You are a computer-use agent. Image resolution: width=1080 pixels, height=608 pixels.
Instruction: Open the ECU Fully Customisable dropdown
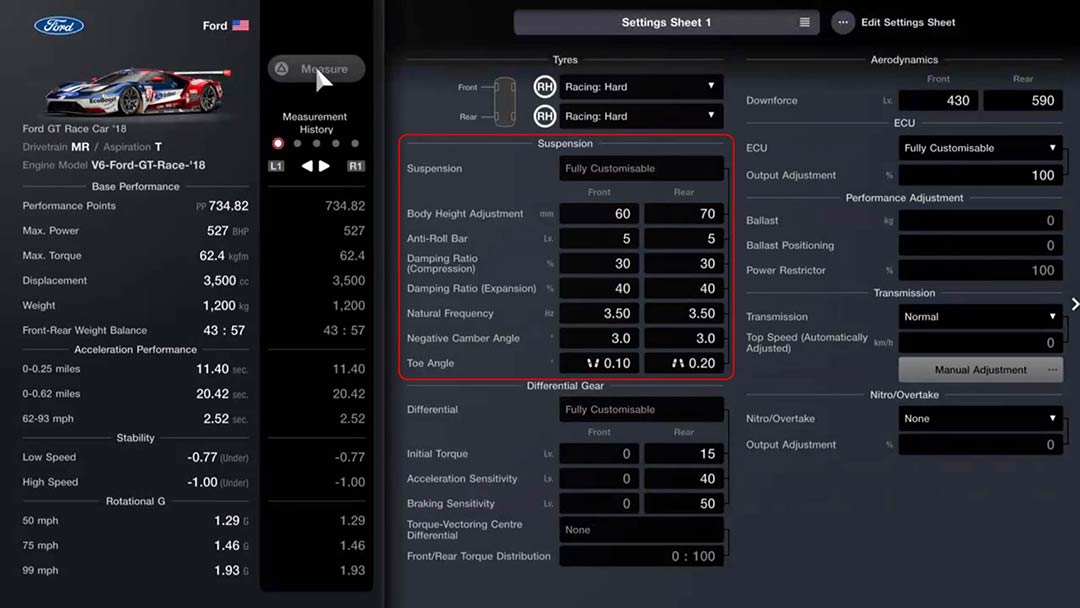coord(980,147)
